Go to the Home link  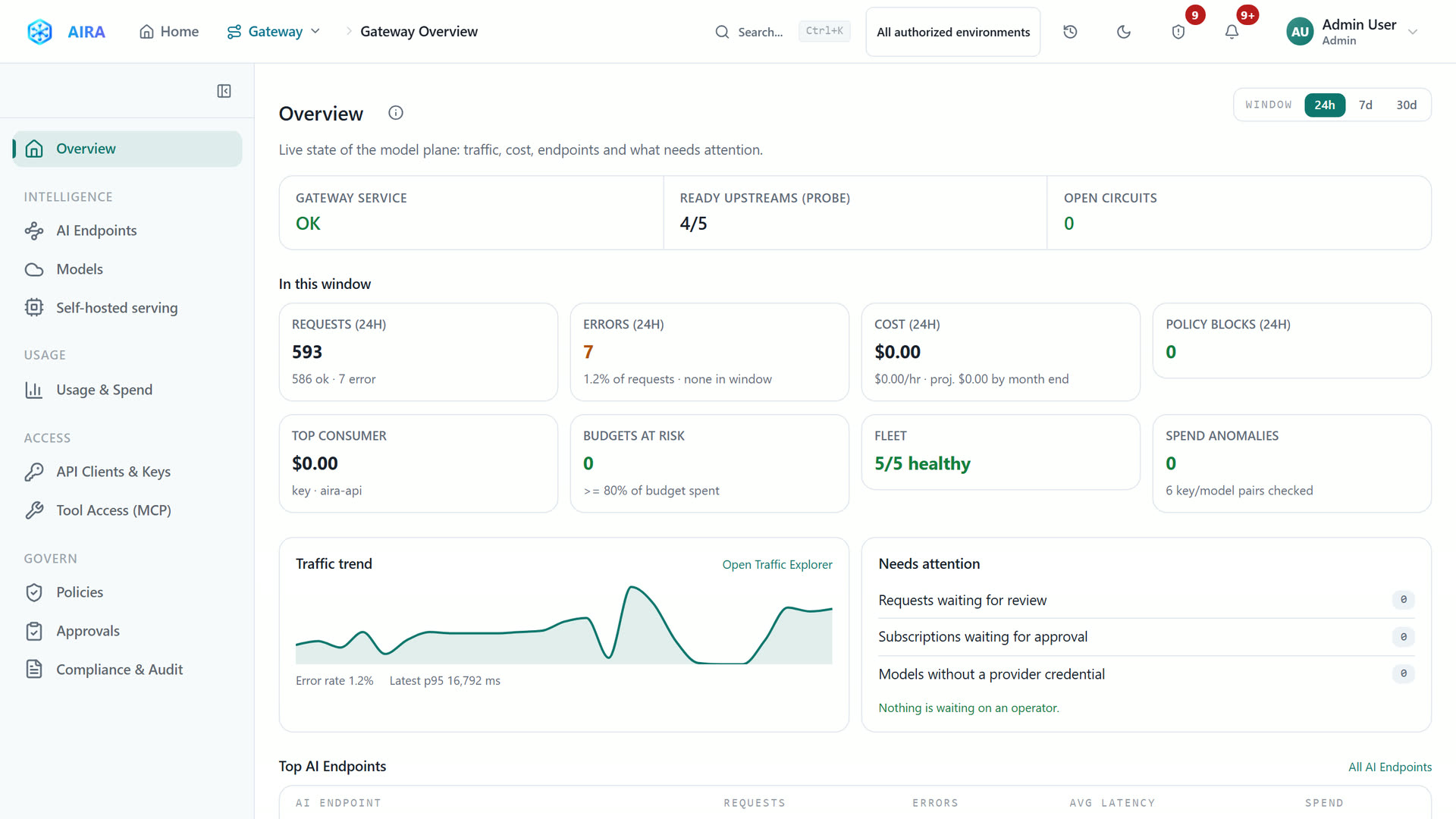click(x=169, y=31)
